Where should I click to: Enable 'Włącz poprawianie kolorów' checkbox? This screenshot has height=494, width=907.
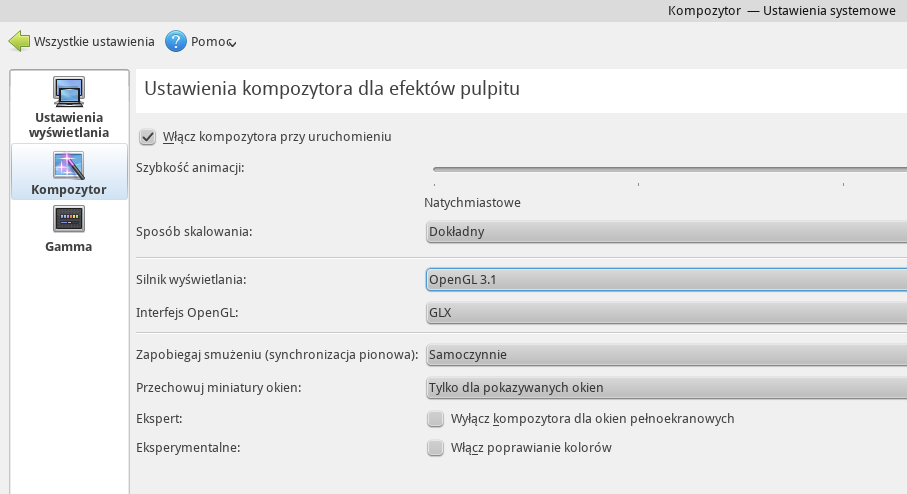tap(435, 448)
